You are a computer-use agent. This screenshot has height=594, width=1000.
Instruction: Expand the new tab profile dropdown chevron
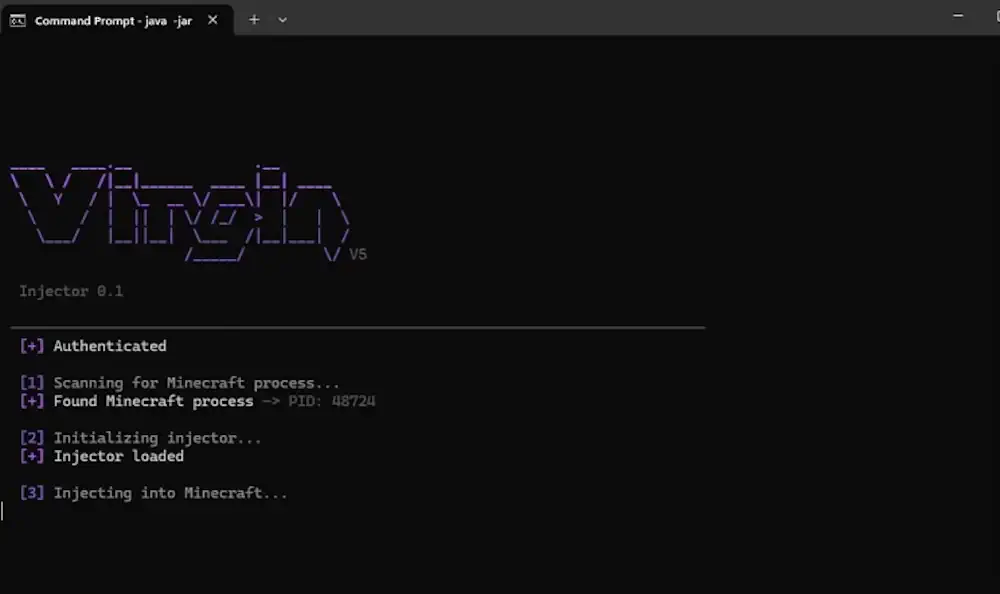point(282,20)
